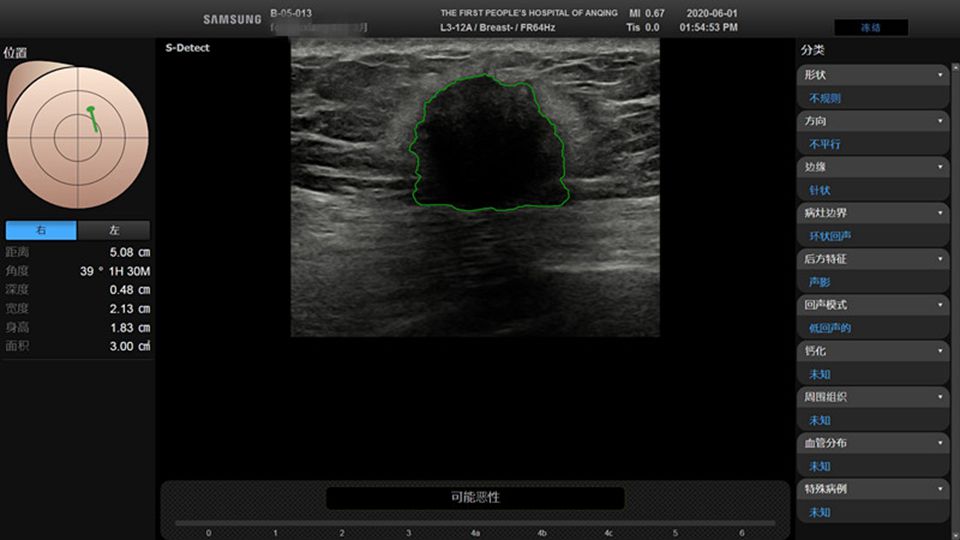Image resolution: width=960 pixels, height=540 pixels.
Task: Open the 病灶边界 lesion boundary dropdown
Action: point(873,213)
